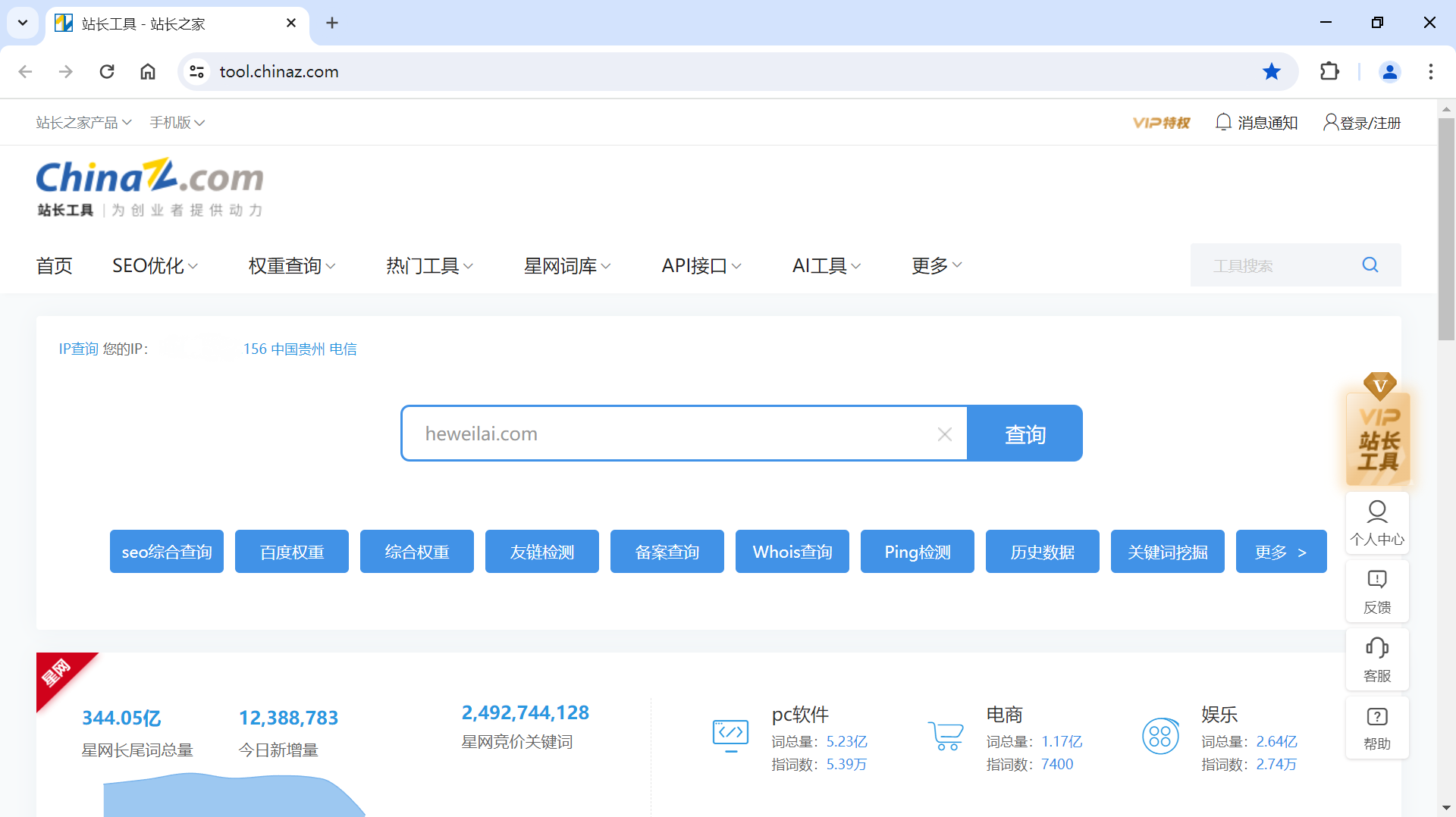The image size is (1456, 817).
Task: Click the page vertical scrollbar thumb
Action: [1446, 229]
